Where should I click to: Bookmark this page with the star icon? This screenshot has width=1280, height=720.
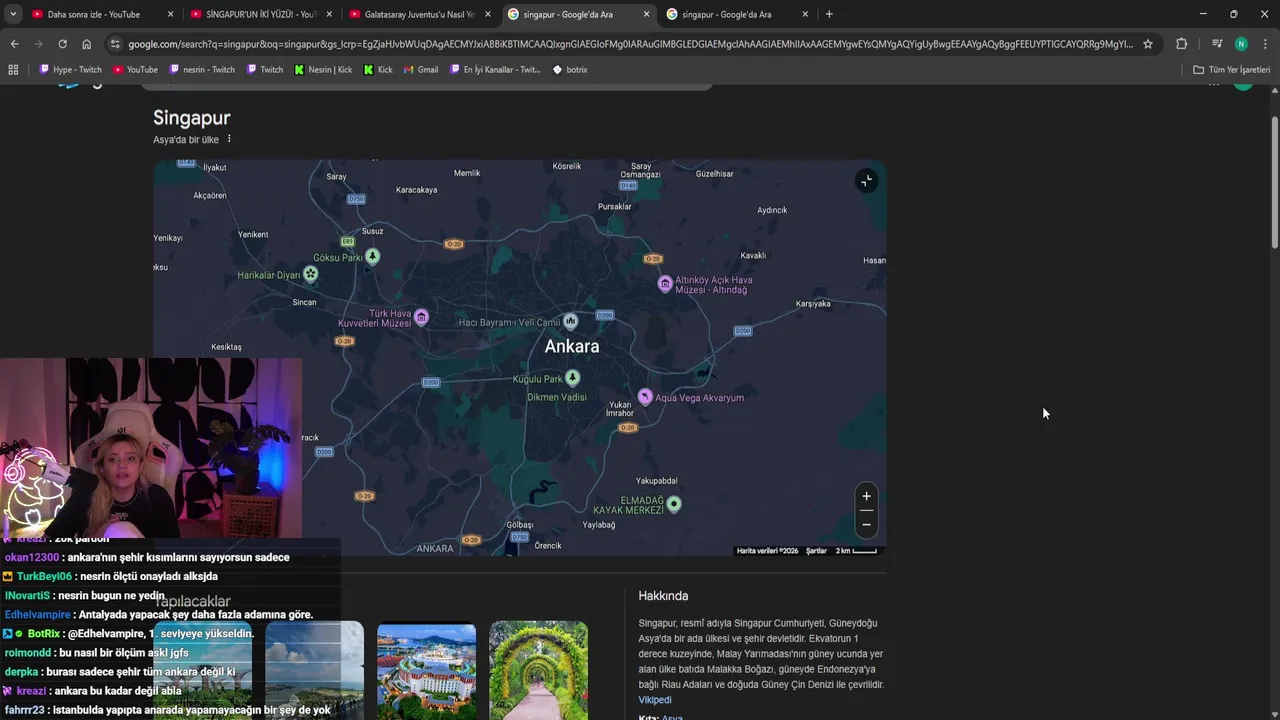[x=1148, y=44]
